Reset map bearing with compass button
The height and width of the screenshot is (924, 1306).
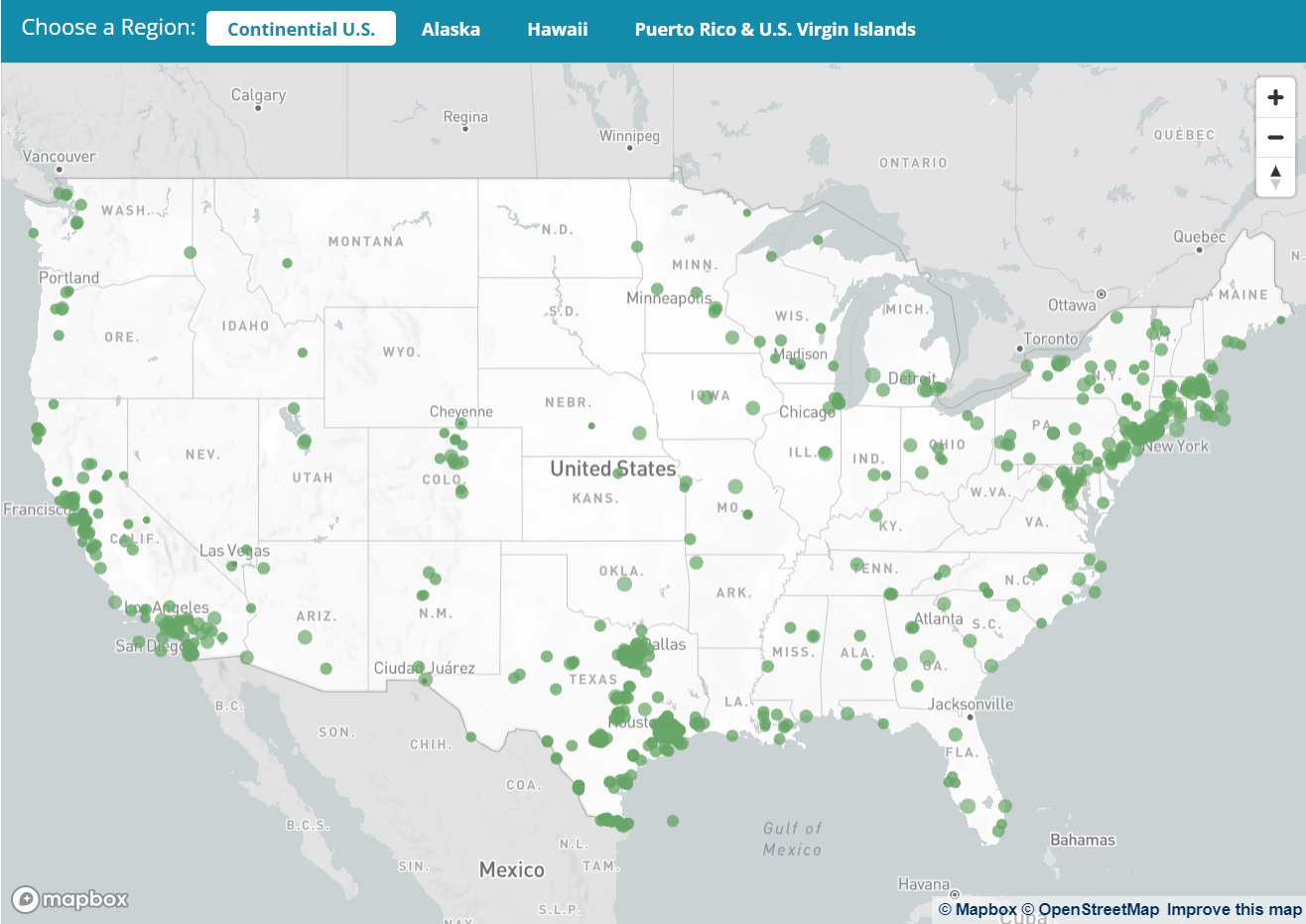(1275, 177)
